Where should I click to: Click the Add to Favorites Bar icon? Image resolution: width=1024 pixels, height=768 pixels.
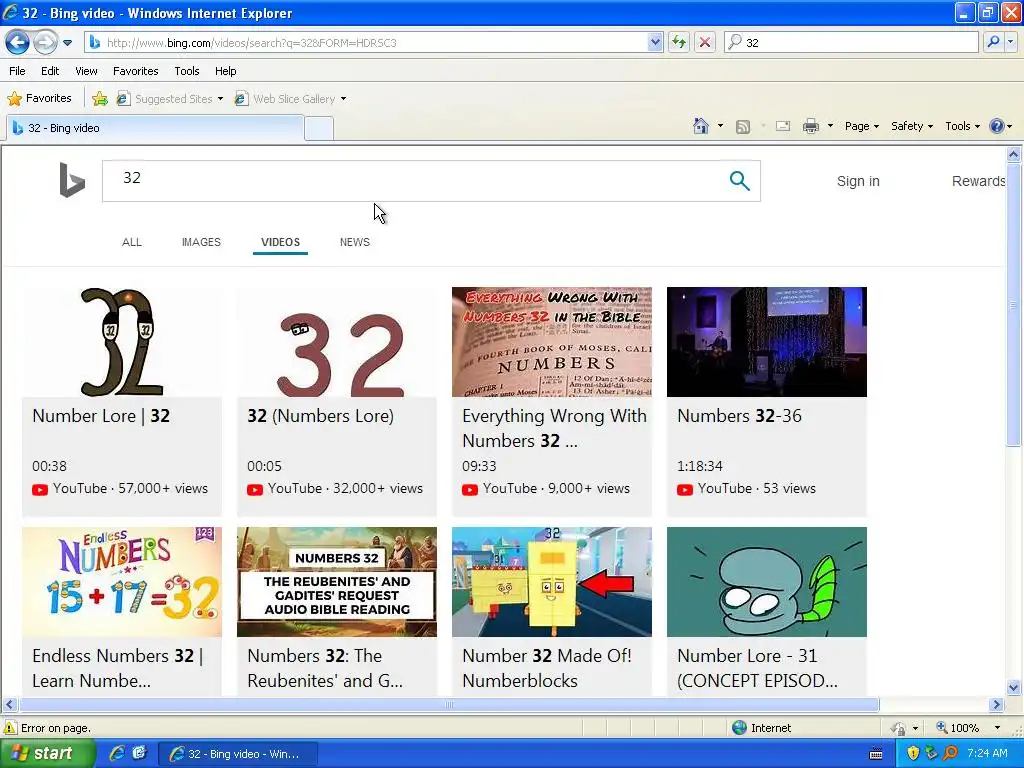coord(99,99)
